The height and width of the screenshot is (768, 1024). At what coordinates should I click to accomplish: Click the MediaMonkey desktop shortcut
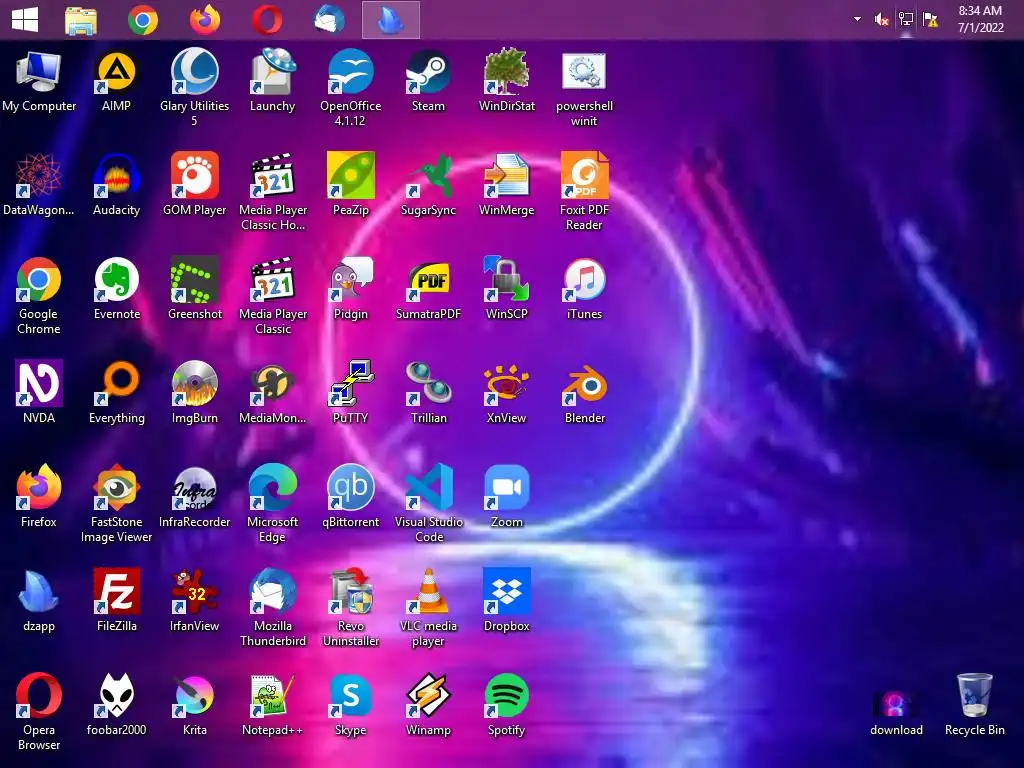pyautogui.click(x=272, y=384)
